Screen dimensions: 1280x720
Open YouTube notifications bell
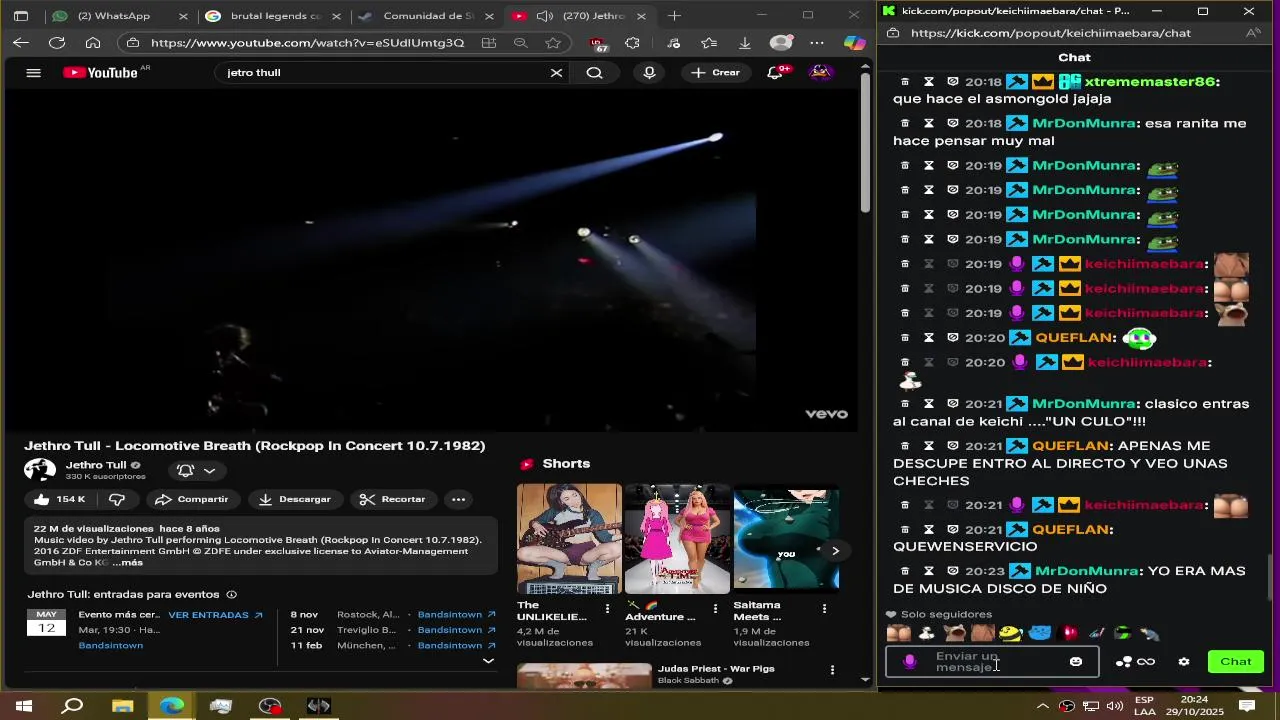776,73
